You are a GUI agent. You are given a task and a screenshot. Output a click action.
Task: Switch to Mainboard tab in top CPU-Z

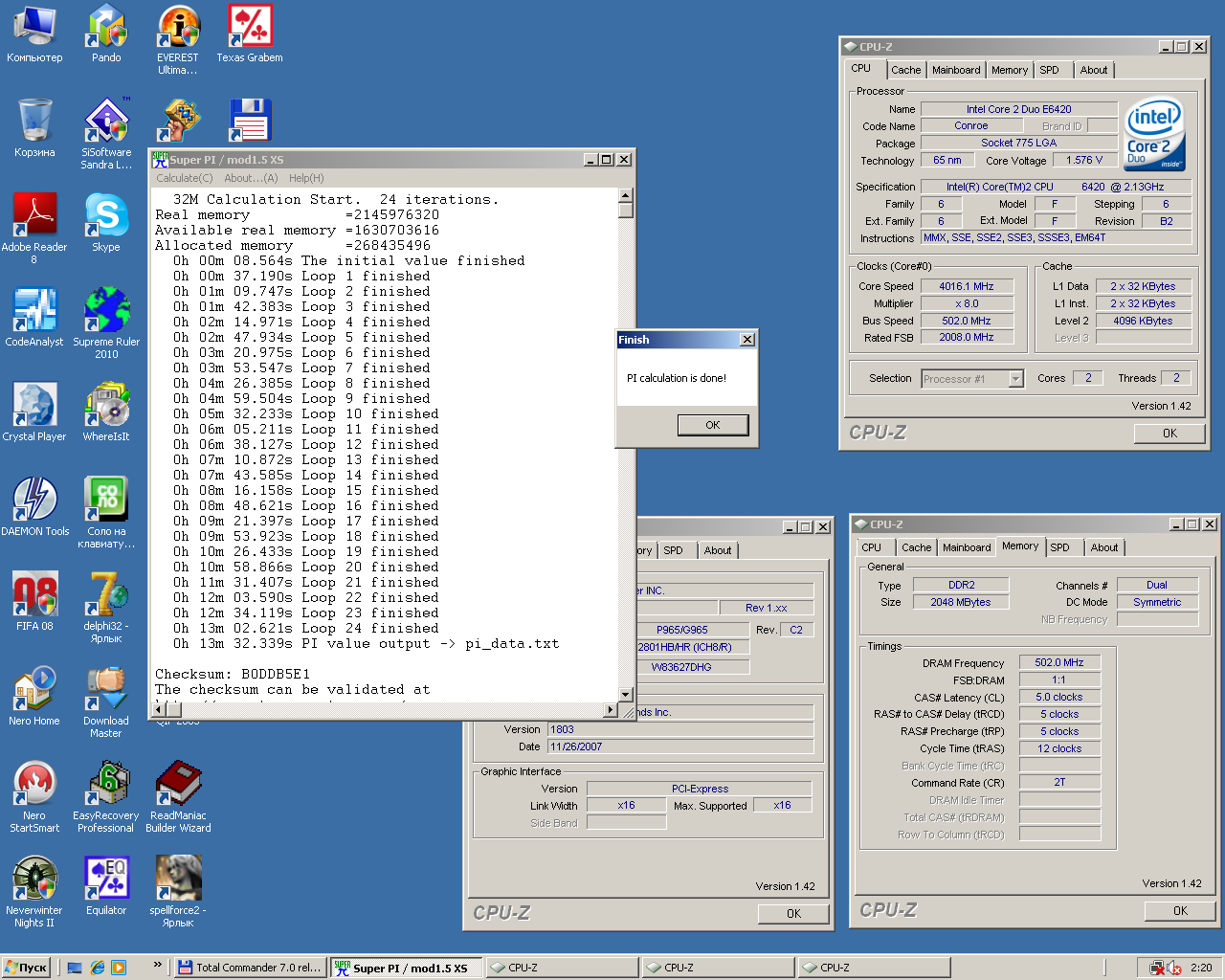point(956,70)
